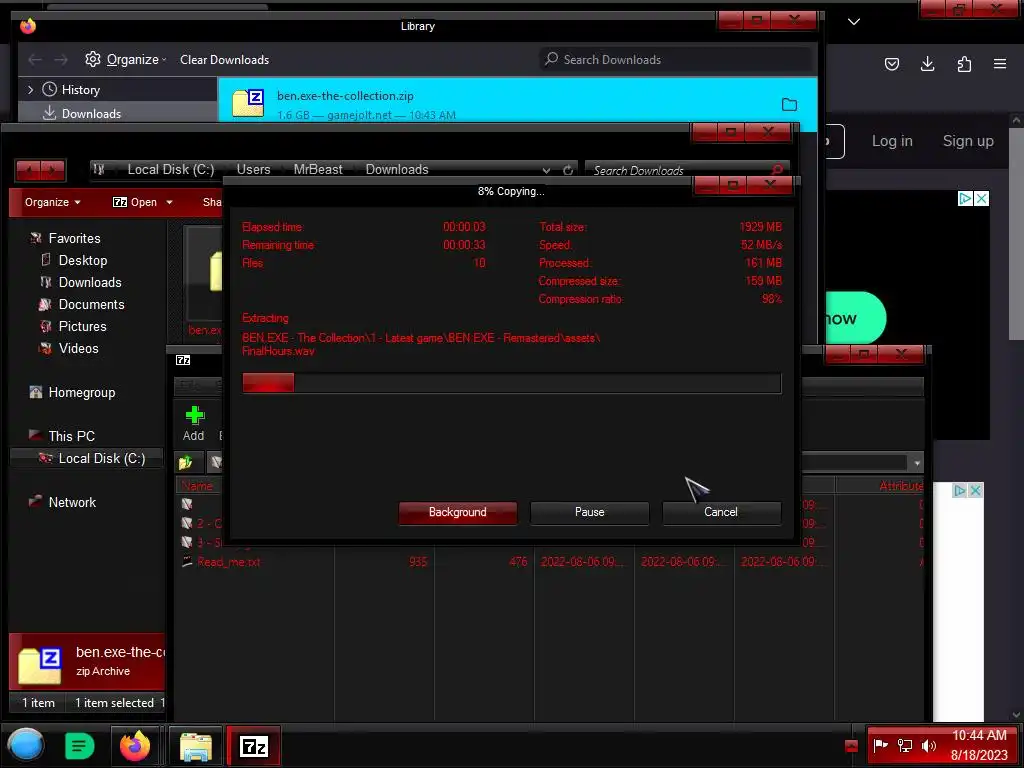The image size is (1024, 768).
Task: Refresh the Explorer folder view
Action: [x=568, y=170]
